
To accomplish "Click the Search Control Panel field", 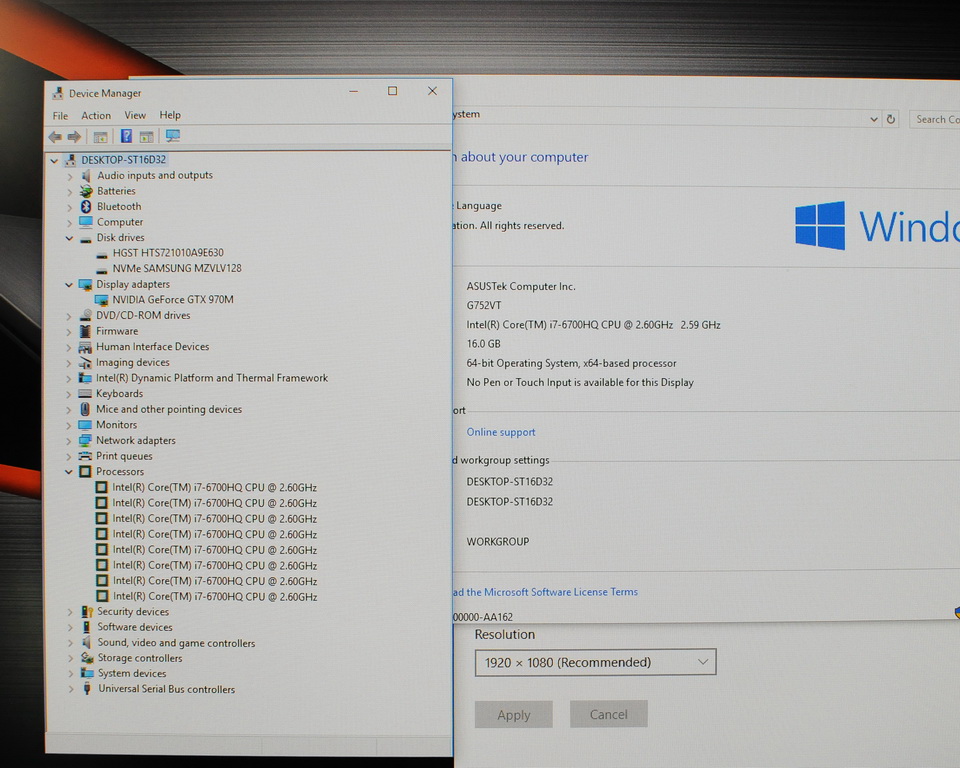I will pyautogui.click(x=936, y=119).
